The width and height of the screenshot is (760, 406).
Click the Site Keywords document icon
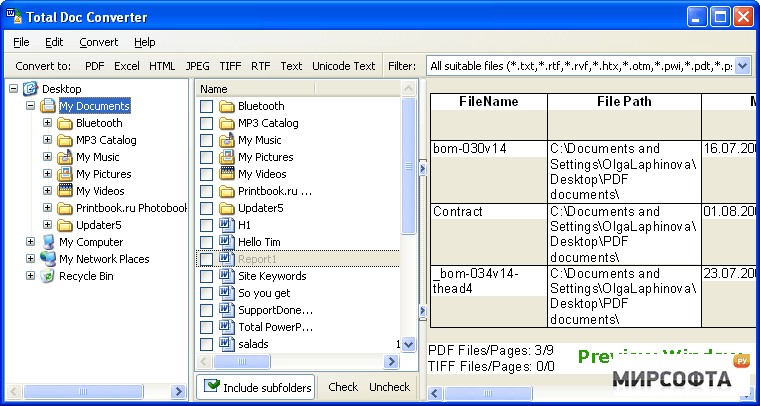tap(226, 276)
